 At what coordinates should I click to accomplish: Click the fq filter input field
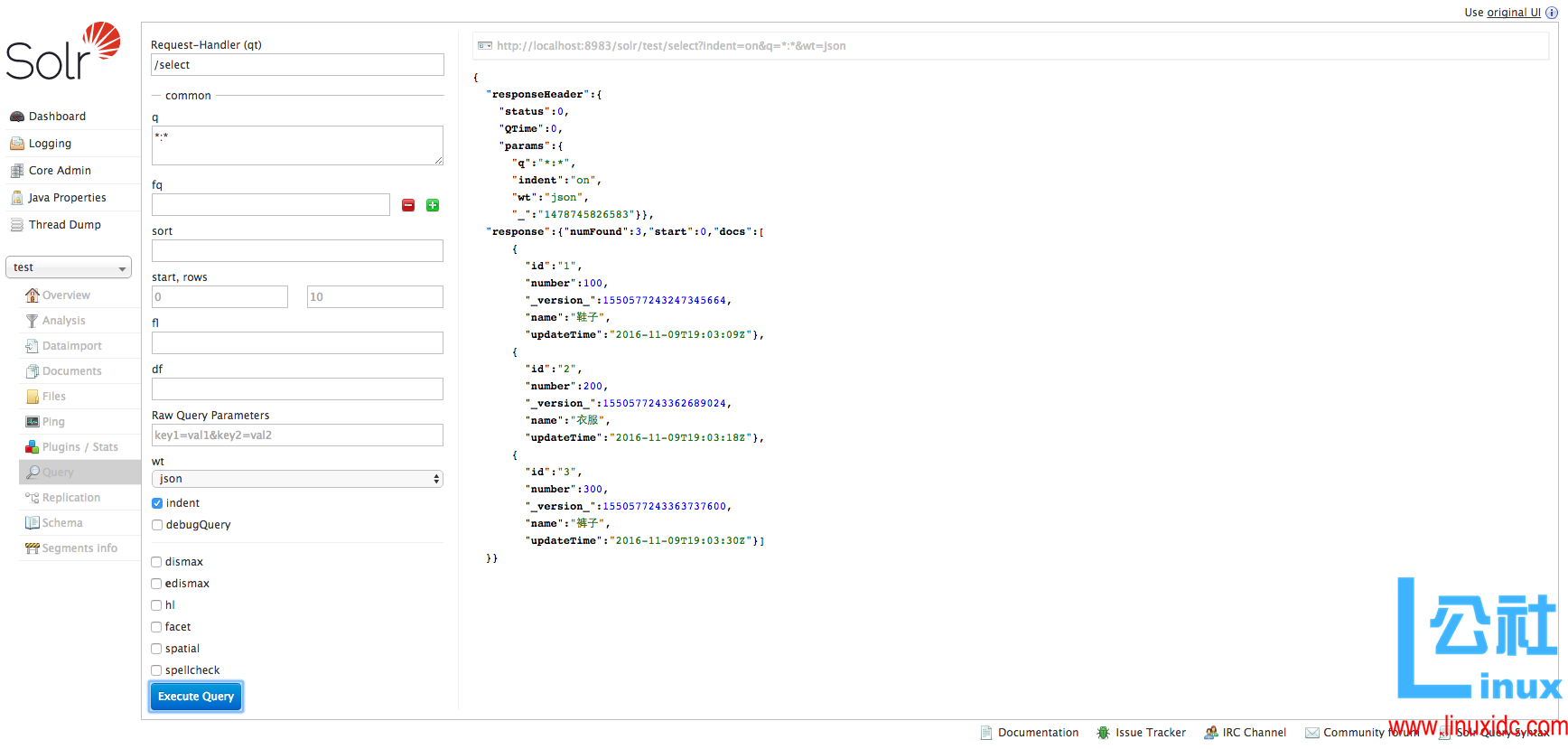(271, 205)
